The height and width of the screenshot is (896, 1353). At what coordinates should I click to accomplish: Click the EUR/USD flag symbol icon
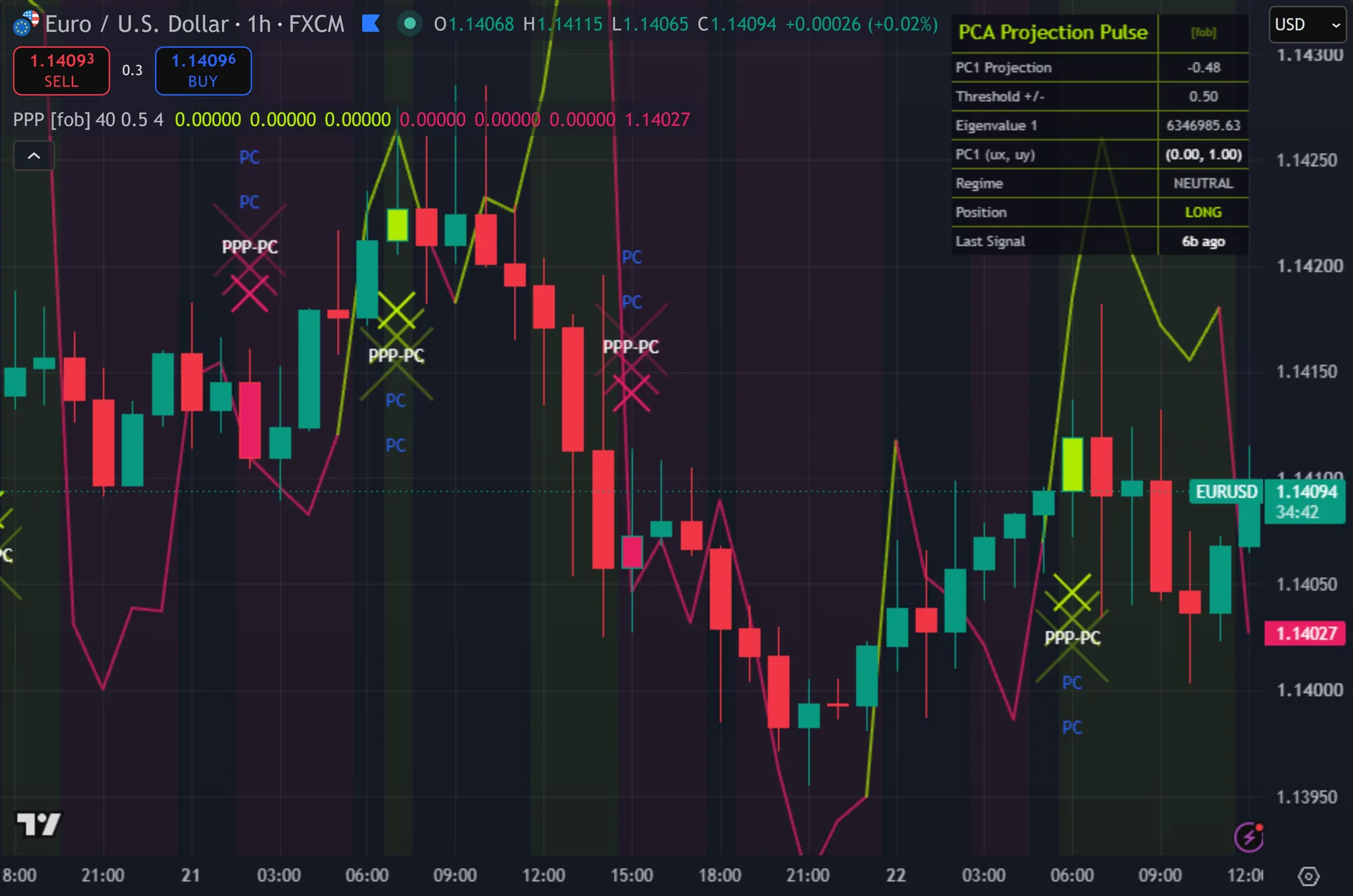click(25, 24)
